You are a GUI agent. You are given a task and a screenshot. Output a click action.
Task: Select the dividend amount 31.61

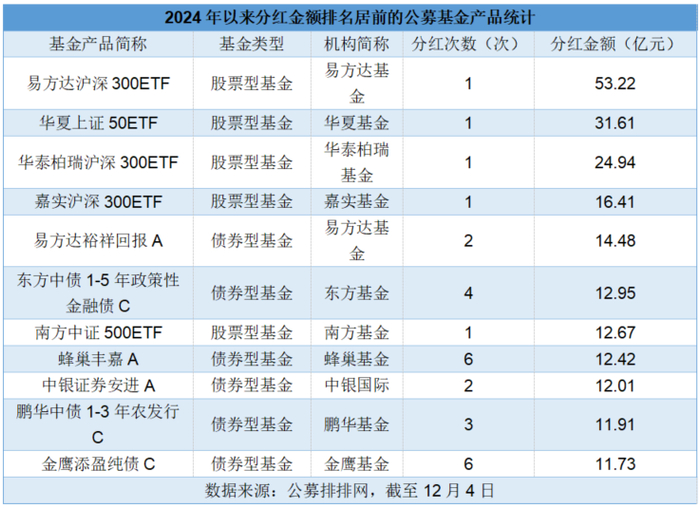tap(615, 123)
